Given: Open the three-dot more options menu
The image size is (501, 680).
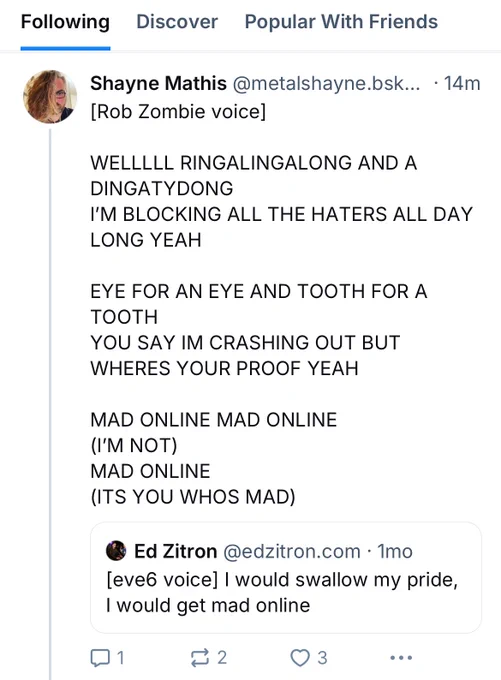Looking at the screenshot, I should [401, 658].
